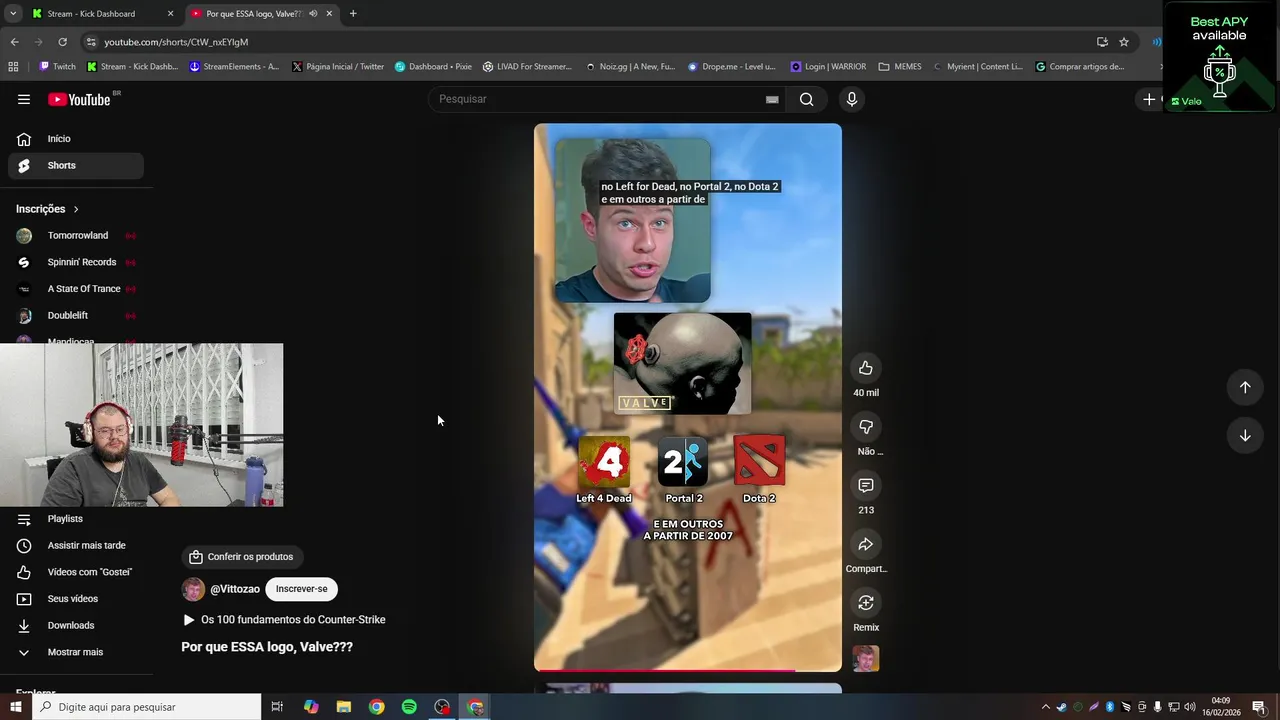Open Windows Task View button
This screenshot has width=1280, height=720.
tap(277, 707)
